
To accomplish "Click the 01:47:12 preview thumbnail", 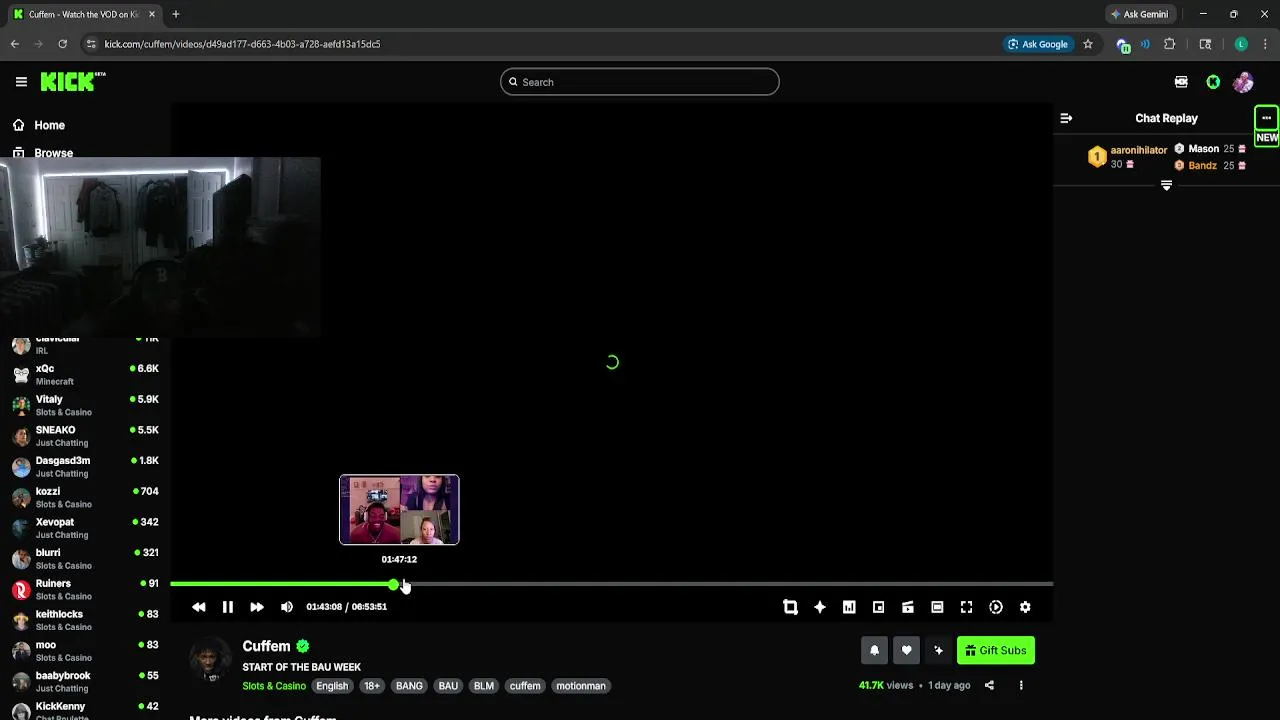I will [x=399, y=510].
